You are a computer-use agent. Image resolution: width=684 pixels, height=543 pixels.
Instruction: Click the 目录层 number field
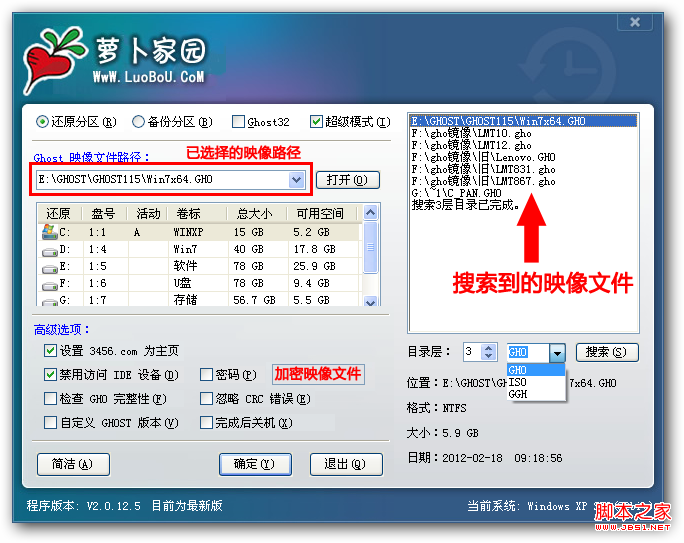[x=473, y=352]
